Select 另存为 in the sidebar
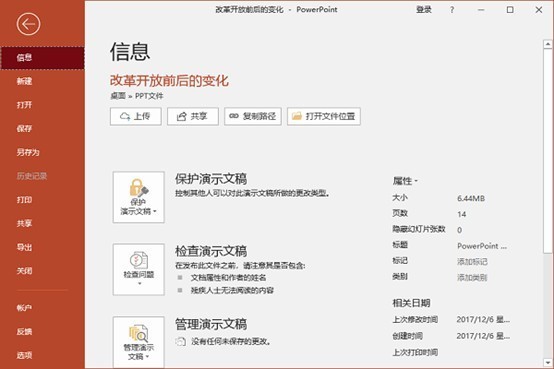The height and width of the screenshot is (369, 554). 42,152
